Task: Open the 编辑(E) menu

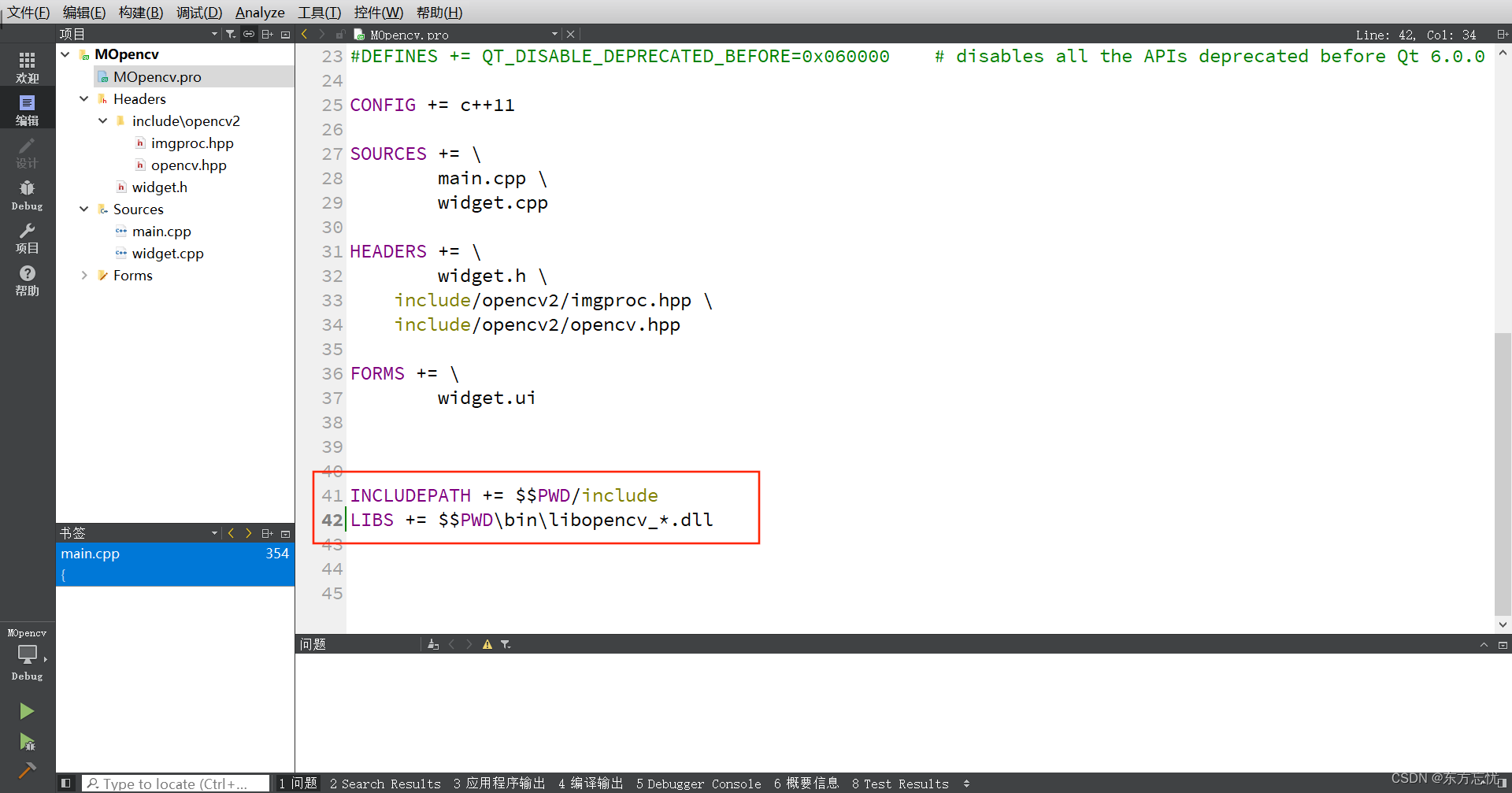Action: (84, 12)
